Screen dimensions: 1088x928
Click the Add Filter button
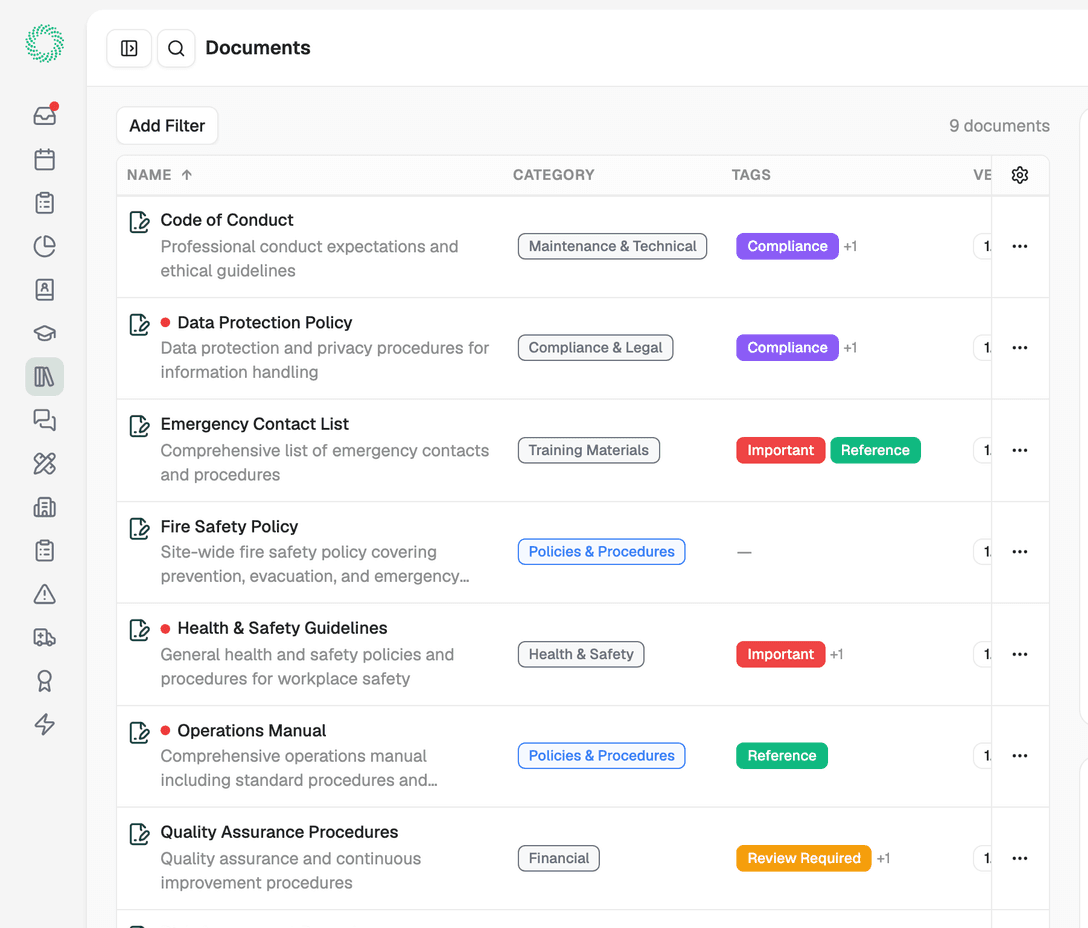click(167, 126)
